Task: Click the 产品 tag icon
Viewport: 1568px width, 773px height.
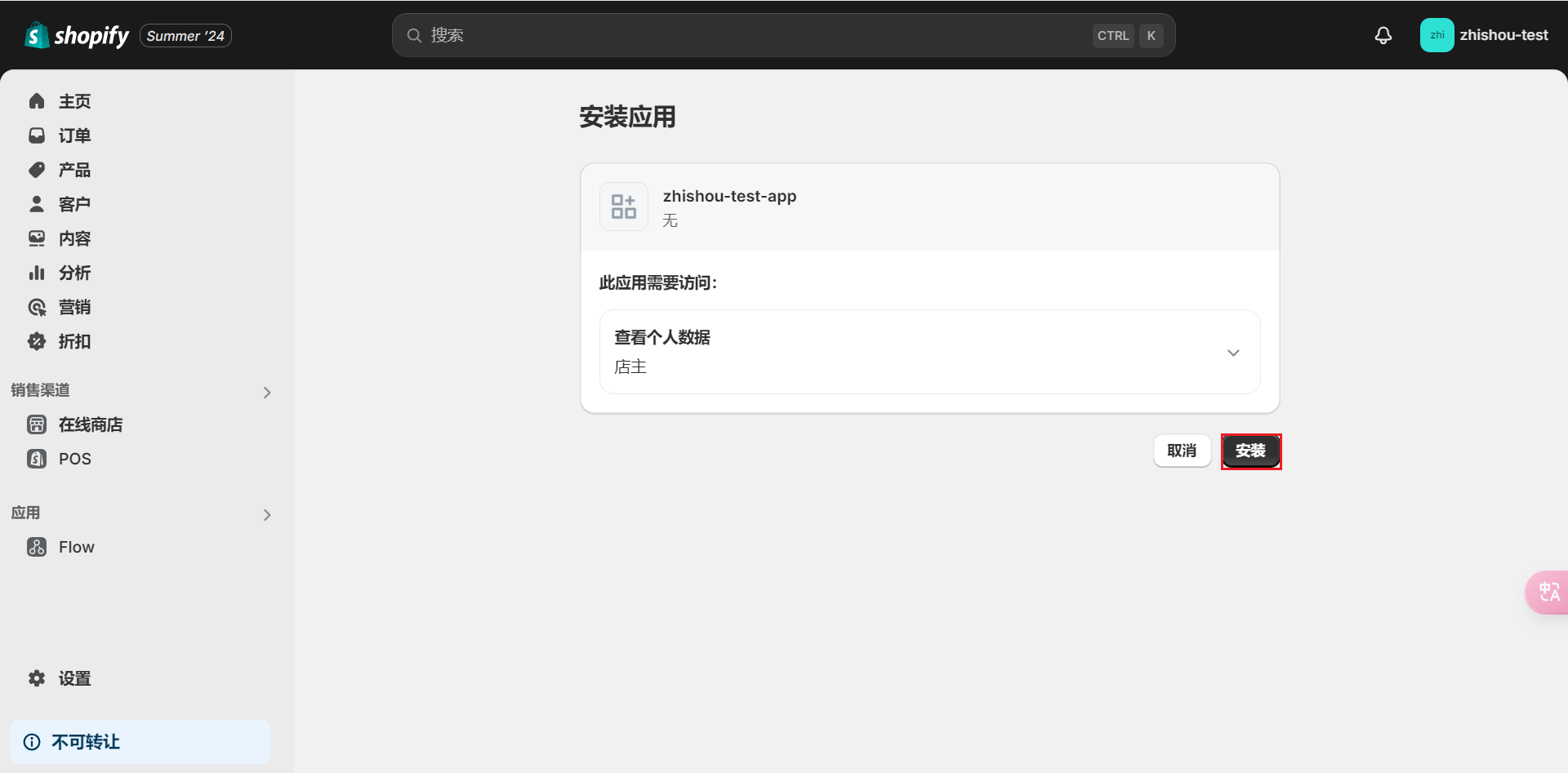Action: tap(37, 170)
